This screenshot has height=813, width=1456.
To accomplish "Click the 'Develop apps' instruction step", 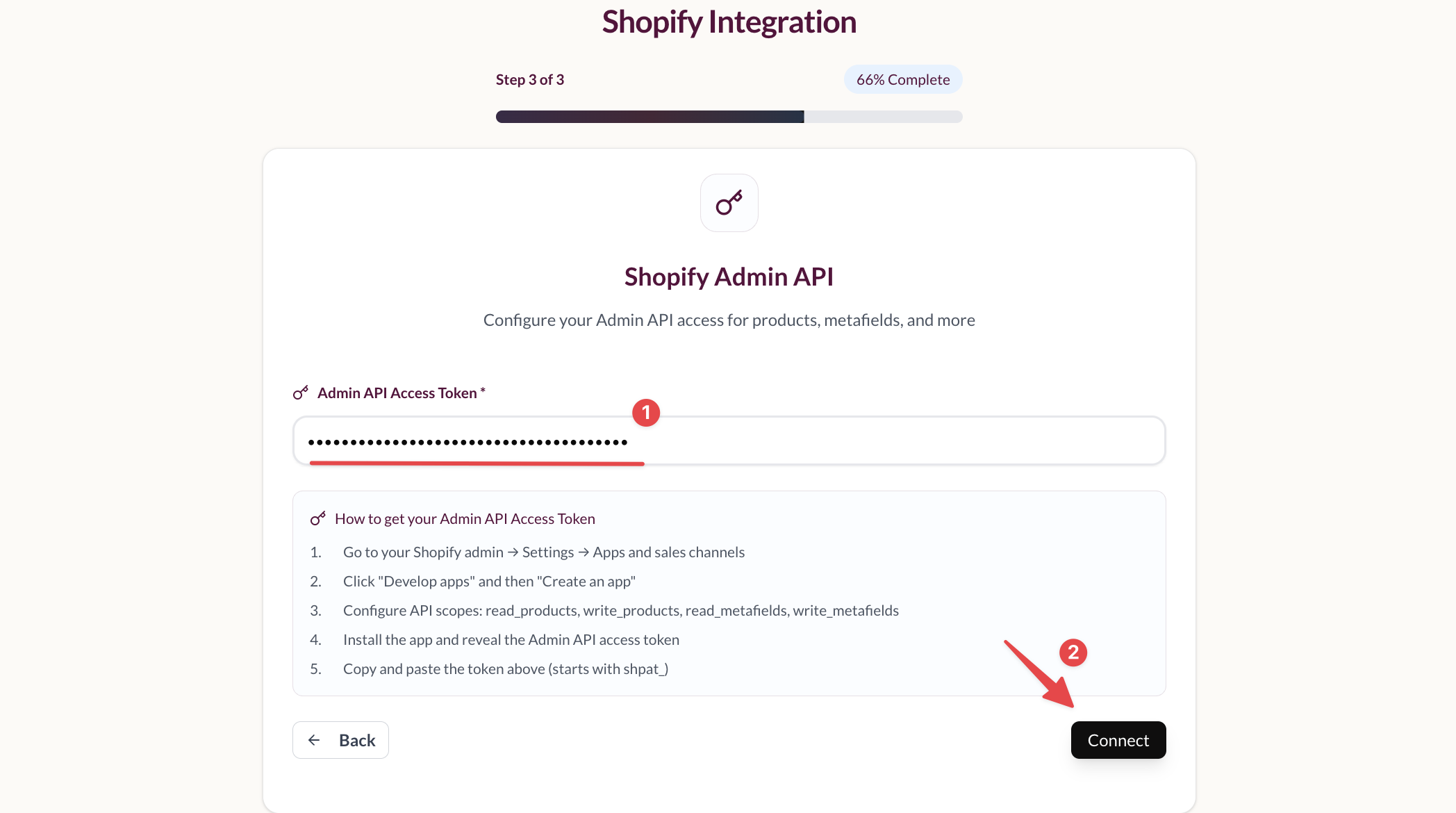I will click(489, 582).
